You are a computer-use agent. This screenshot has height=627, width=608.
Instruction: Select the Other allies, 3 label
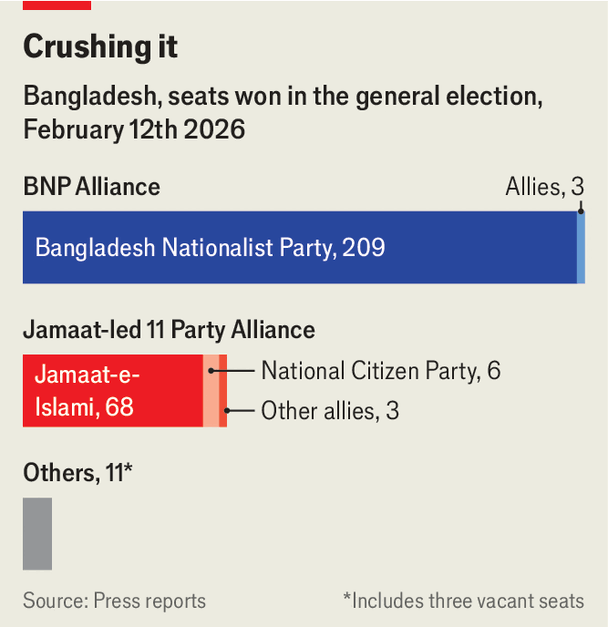tap(330, 411)
